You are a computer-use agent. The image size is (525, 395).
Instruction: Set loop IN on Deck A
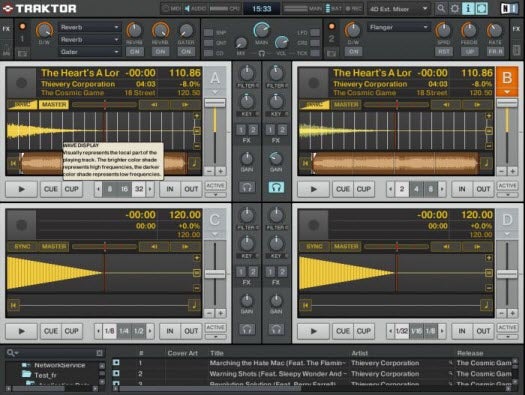coord(170,189)
